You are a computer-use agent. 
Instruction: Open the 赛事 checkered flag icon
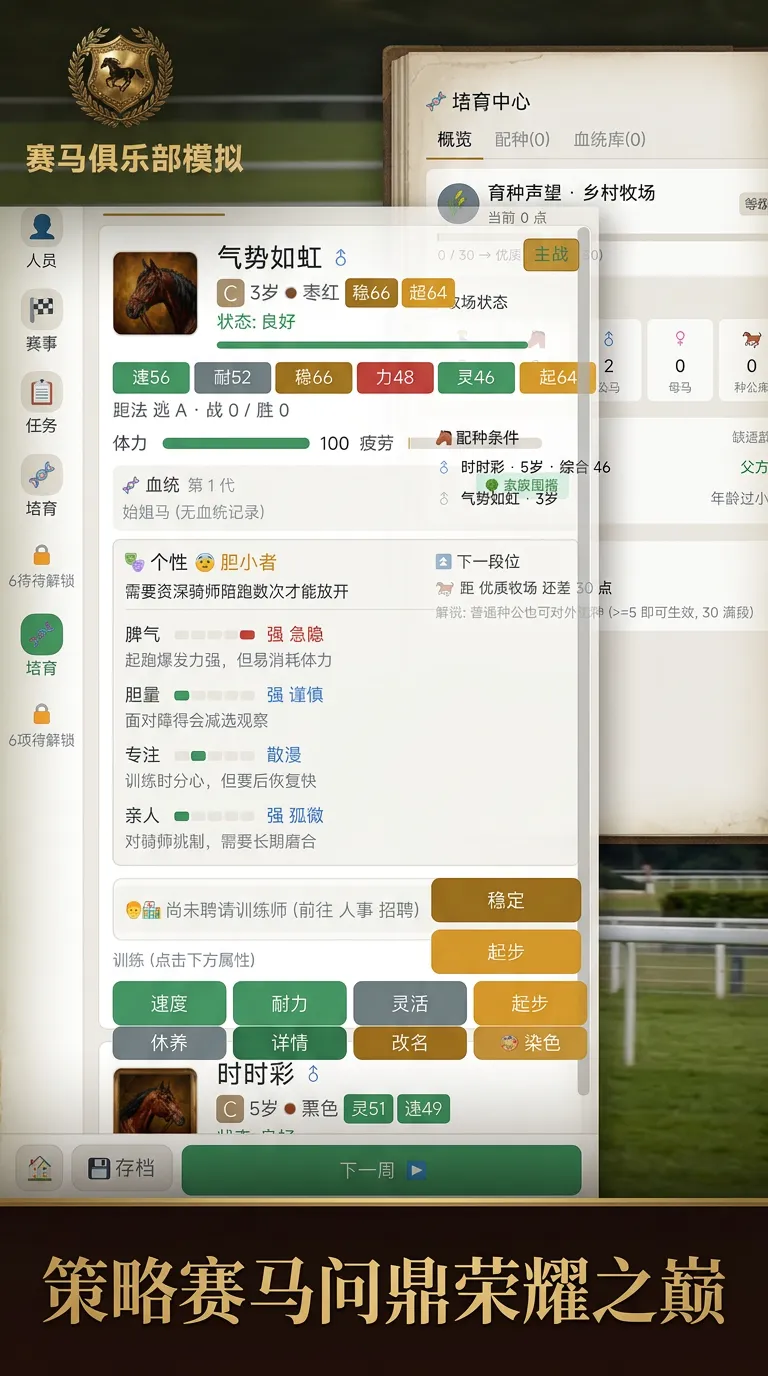(x=41, y=309)
